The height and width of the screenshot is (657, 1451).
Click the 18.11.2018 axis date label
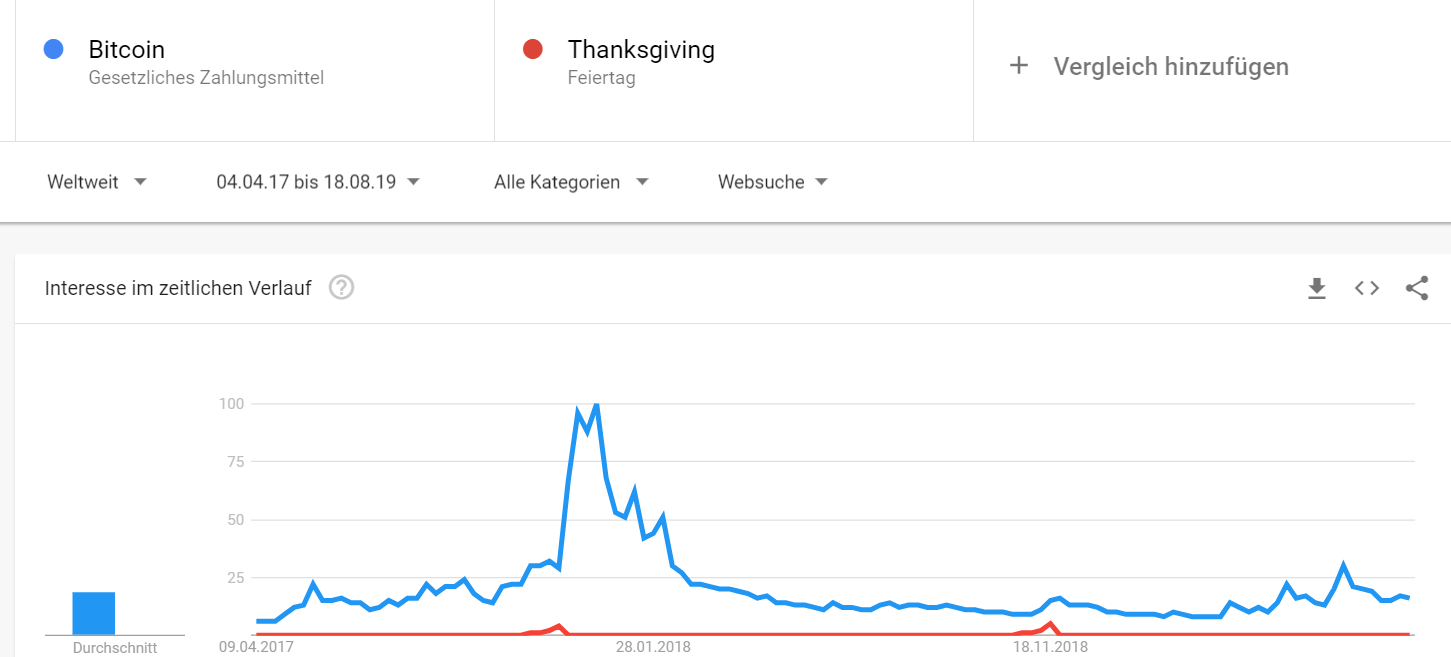pos(1050,647)
